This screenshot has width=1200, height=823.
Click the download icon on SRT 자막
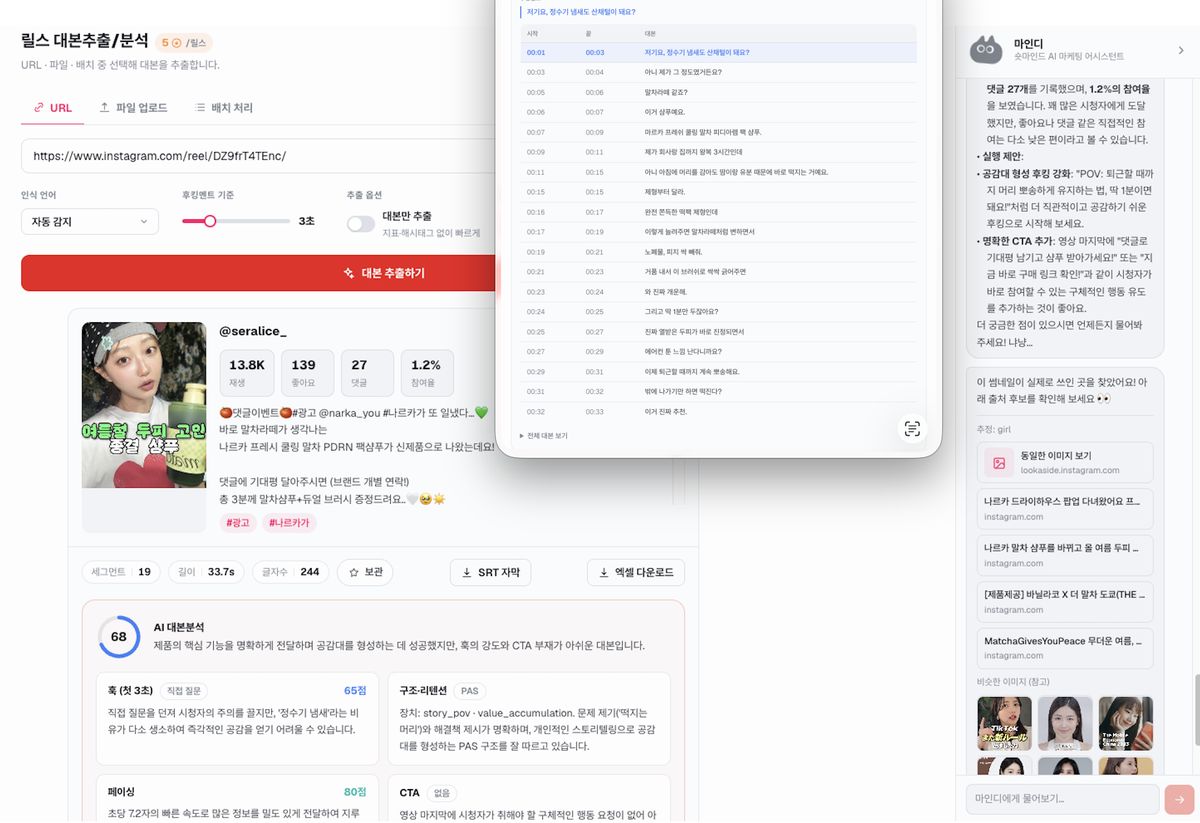[467, 573]
